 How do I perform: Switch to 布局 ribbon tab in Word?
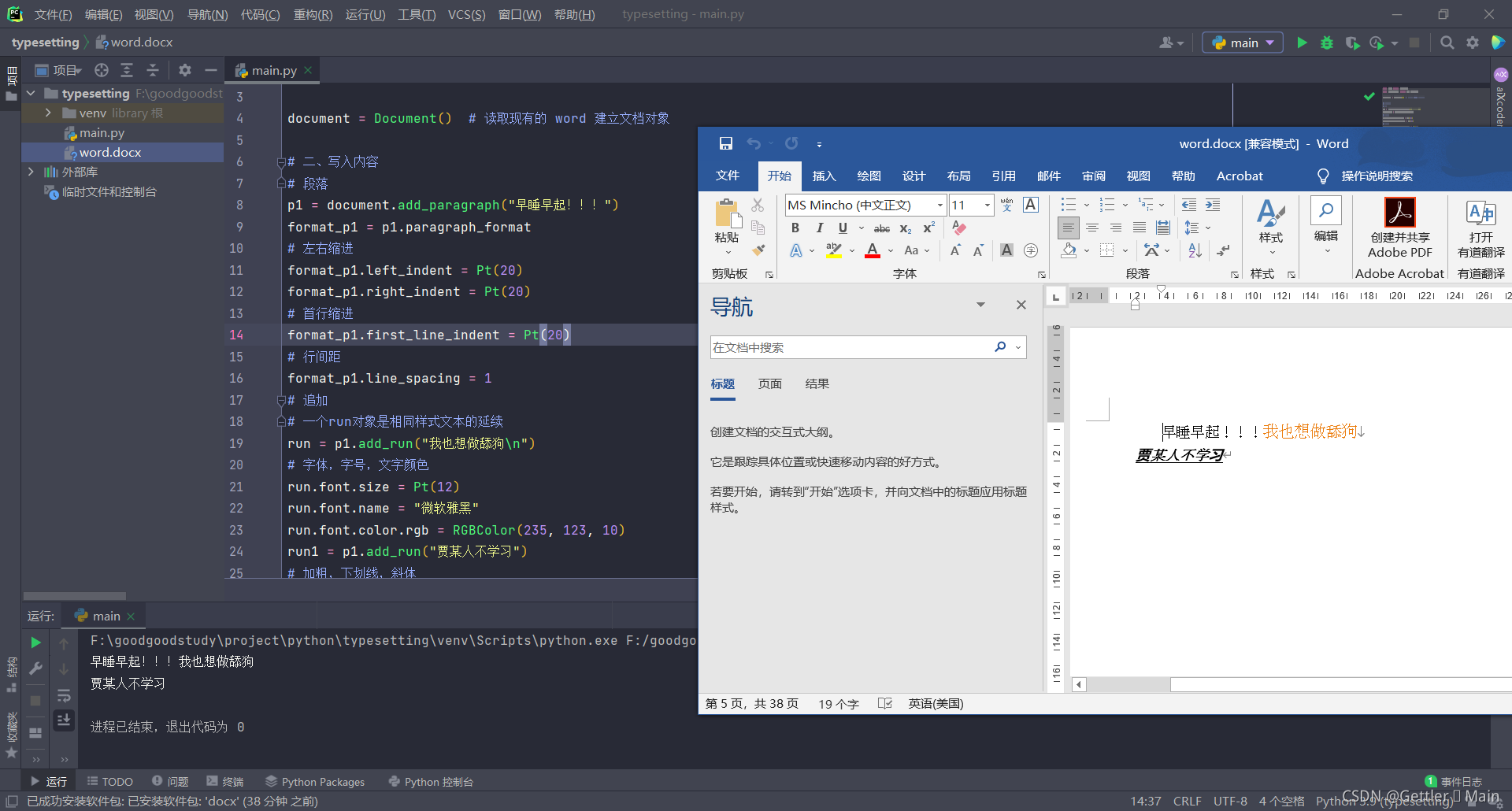(958, 176)
